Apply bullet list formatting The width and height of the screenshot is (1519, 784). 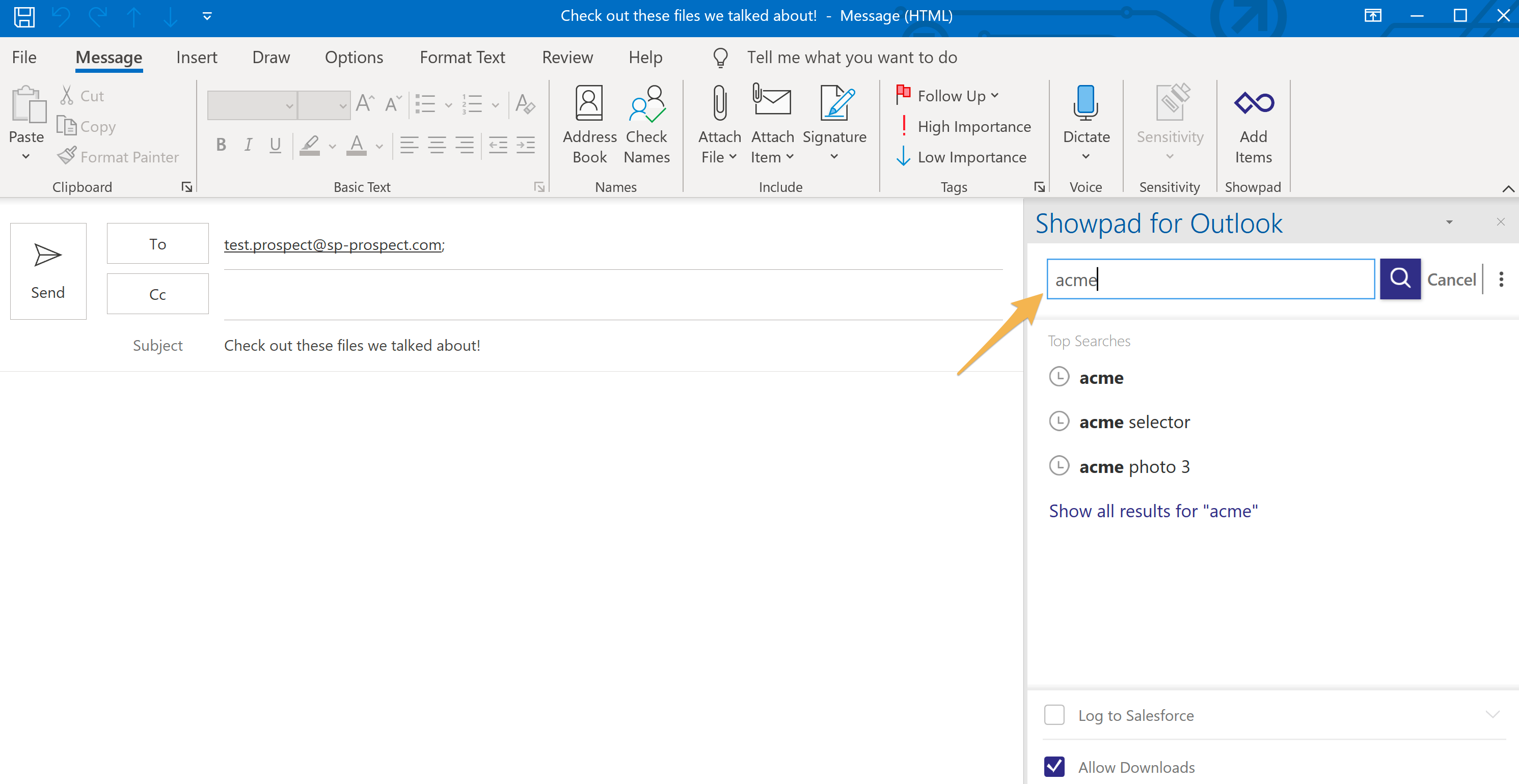(x=425, y=104)
